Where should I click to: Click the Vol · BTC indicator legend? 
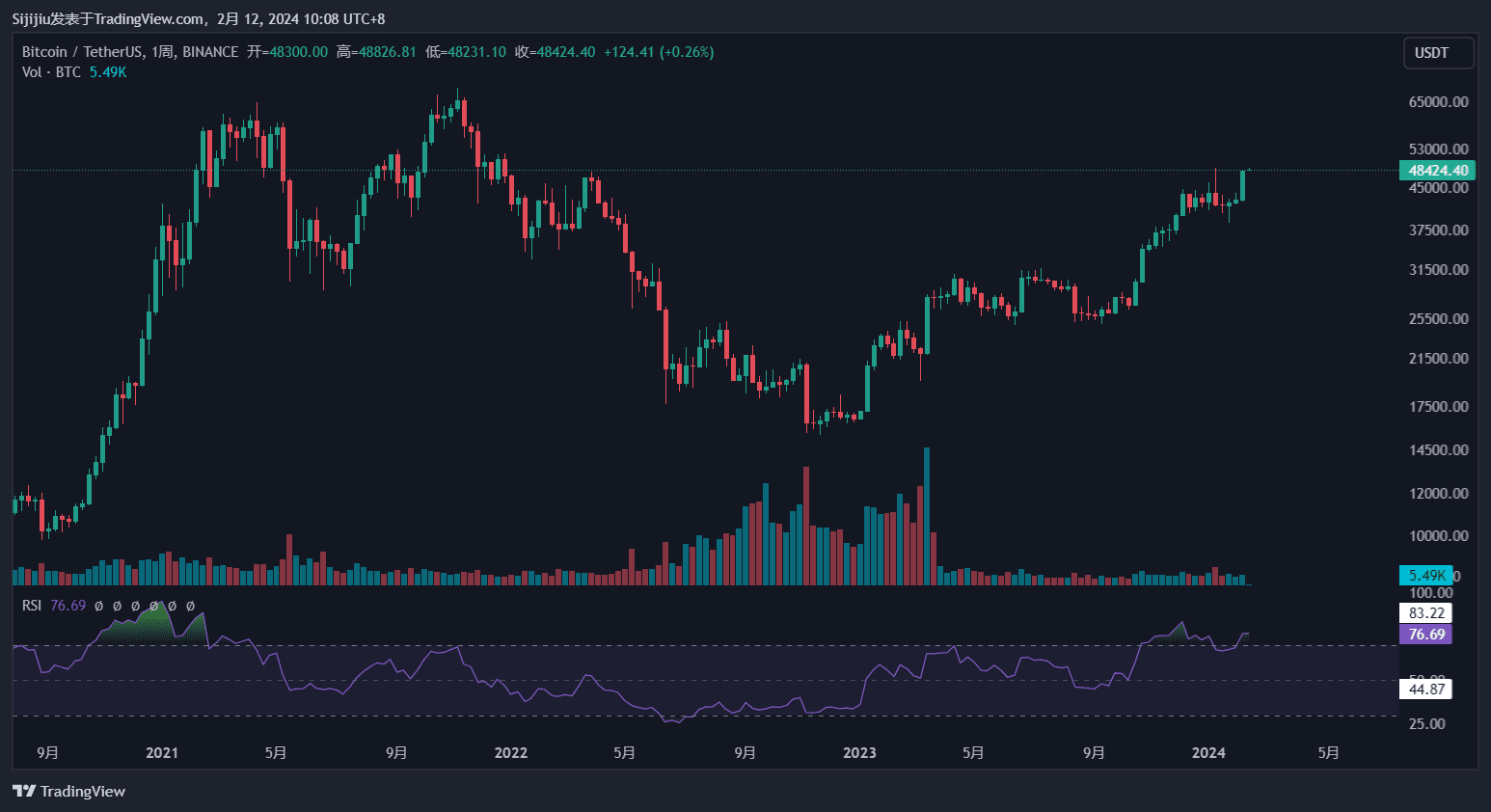pyautogui.click(x=51, y=72)
